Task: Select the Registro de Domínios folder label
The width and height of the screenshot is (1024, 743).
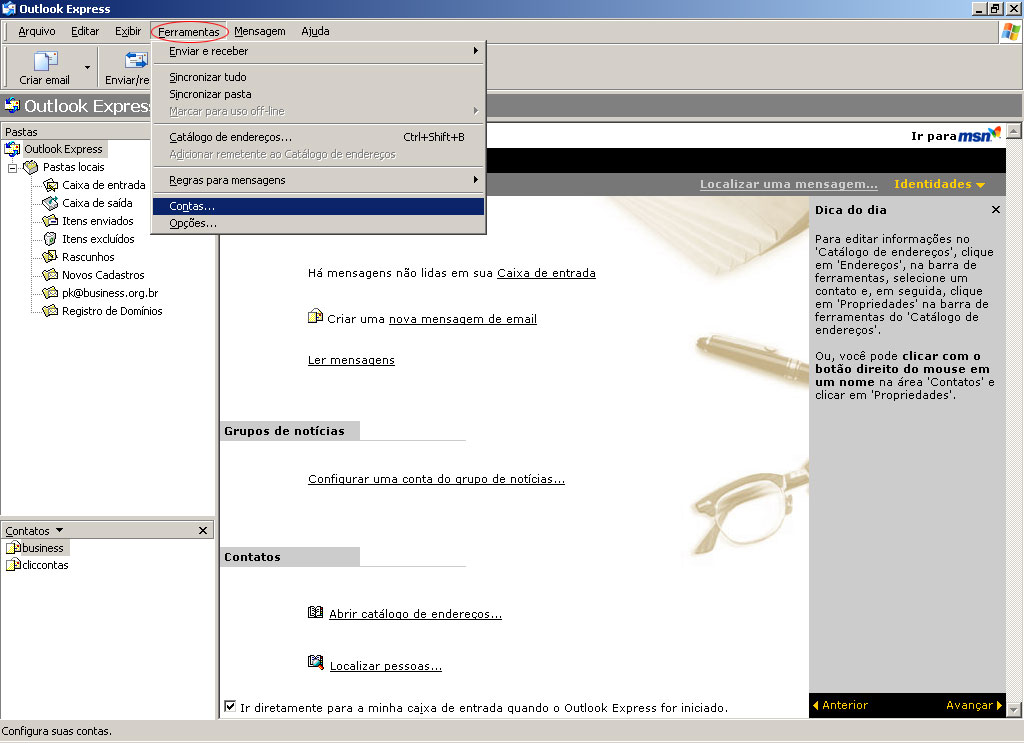Action: [x=112, y=311]
